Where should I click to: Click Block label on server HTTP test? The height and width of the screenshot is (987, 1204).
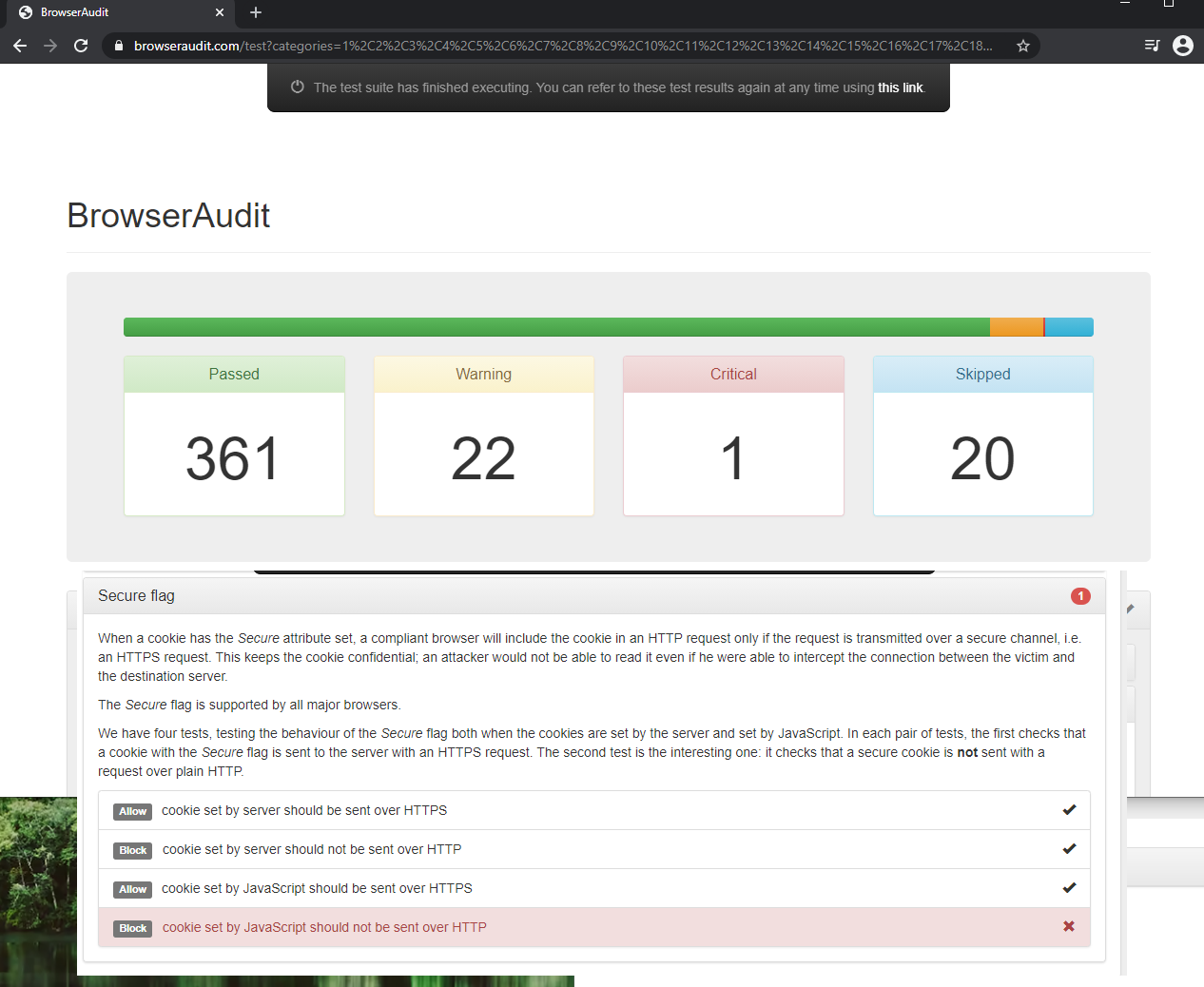(x=133, y=851)
